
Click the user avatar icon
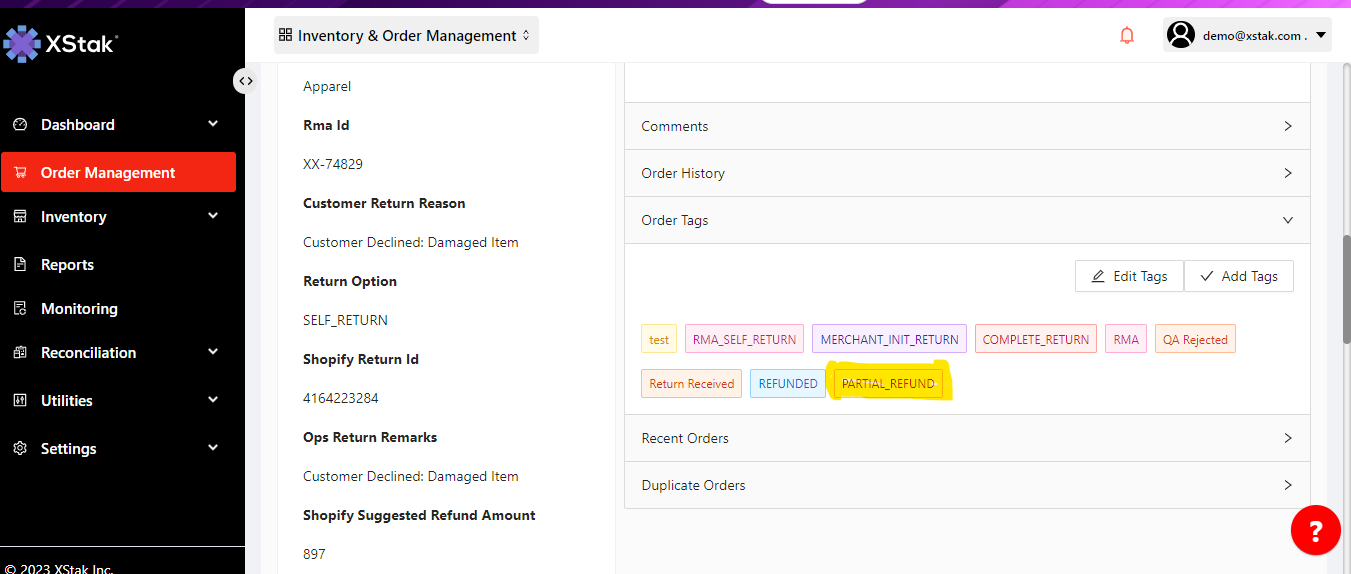1181,35
